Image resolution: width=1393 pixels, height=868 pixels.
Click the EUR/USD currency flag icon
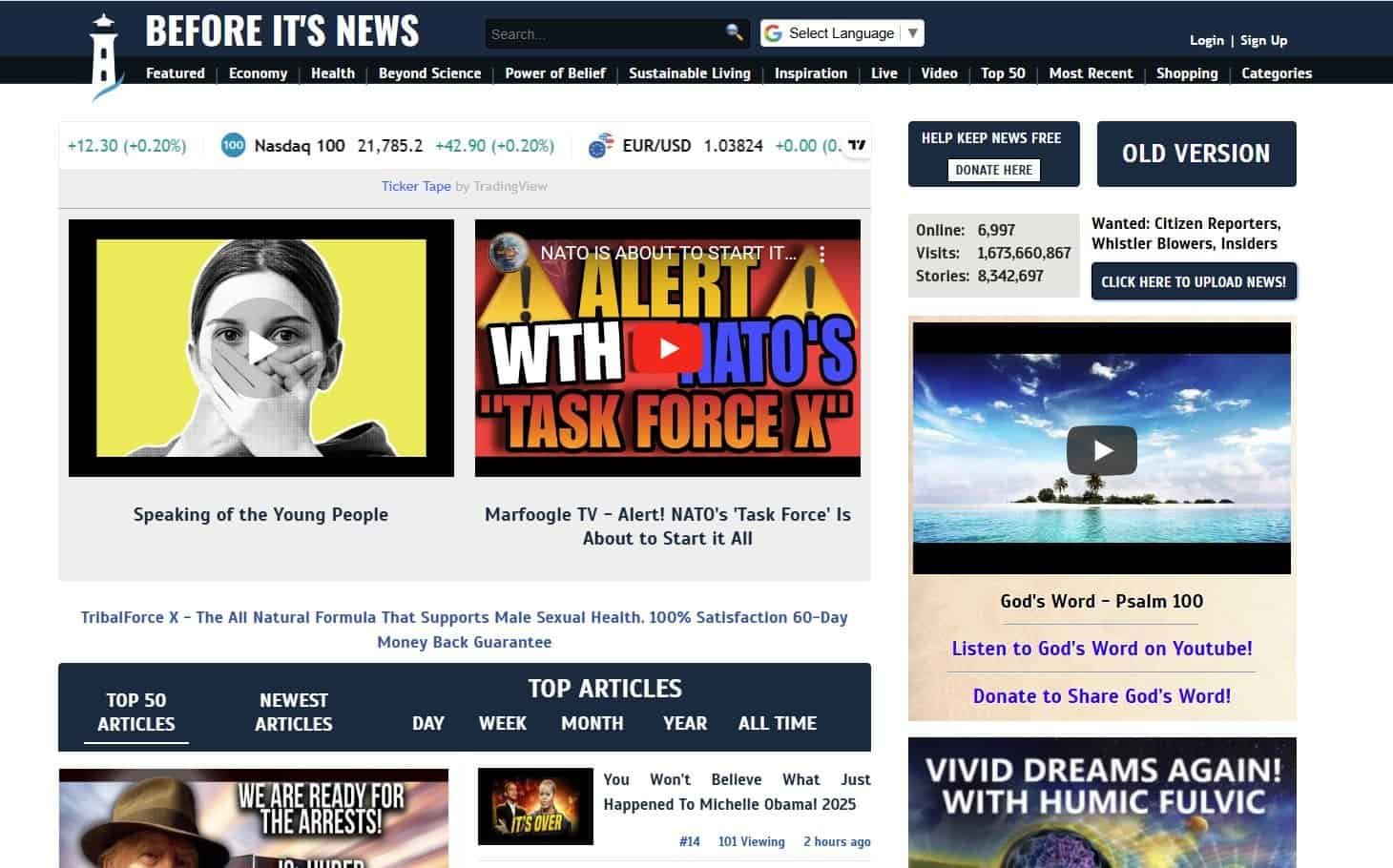600,146
